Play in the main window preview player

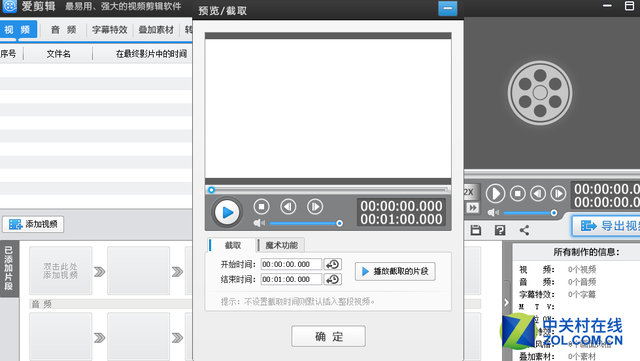(x=495, y=193)
